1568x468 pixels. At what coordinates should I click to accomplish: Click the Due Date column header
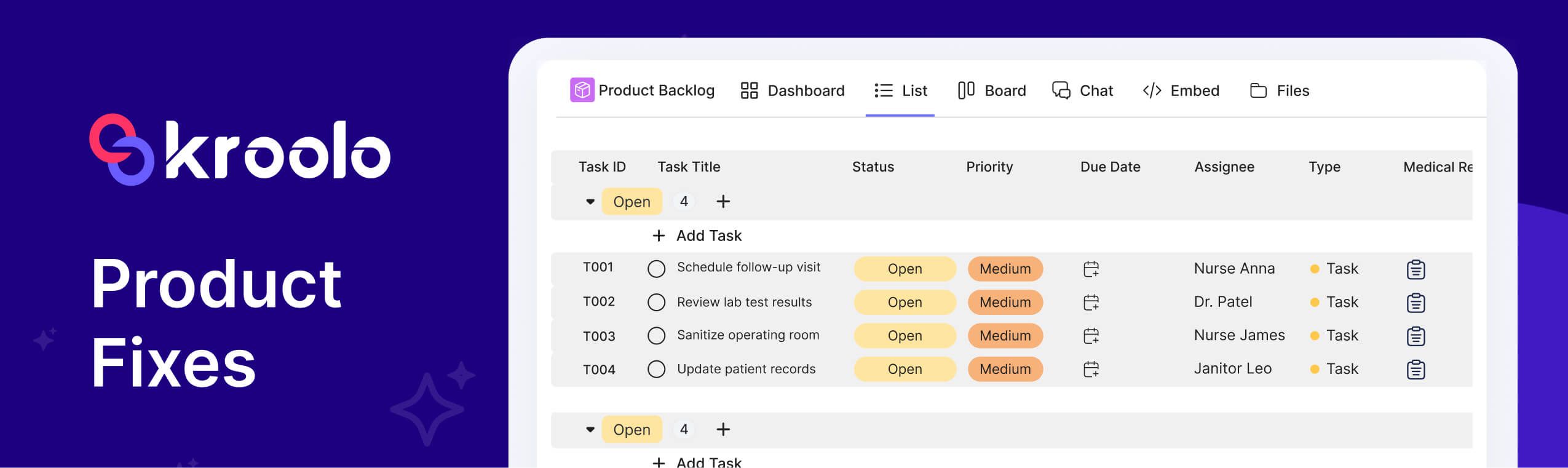tap(1110, 167)
